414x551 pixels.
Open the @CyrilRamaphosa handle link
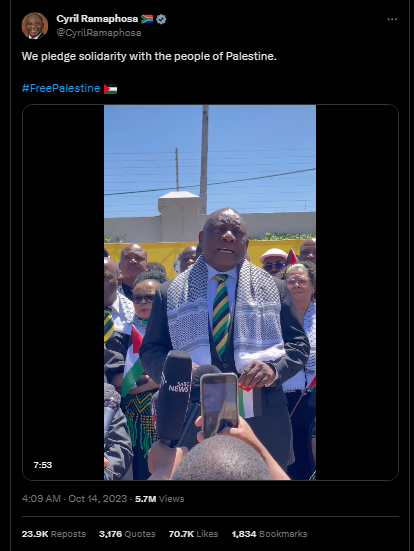pos(99,33)
